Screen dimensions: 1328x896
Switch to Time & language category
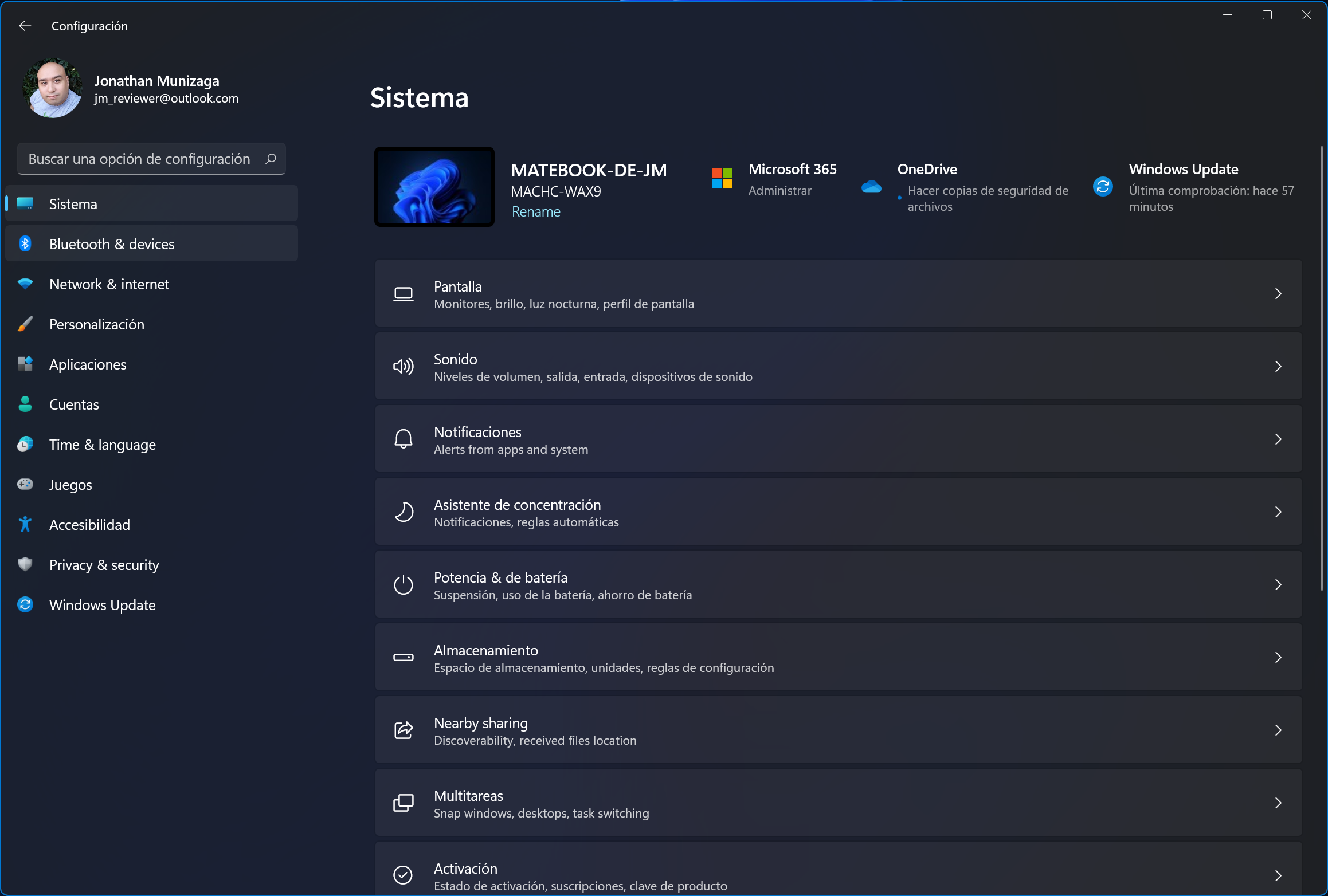tap(102, 445)
